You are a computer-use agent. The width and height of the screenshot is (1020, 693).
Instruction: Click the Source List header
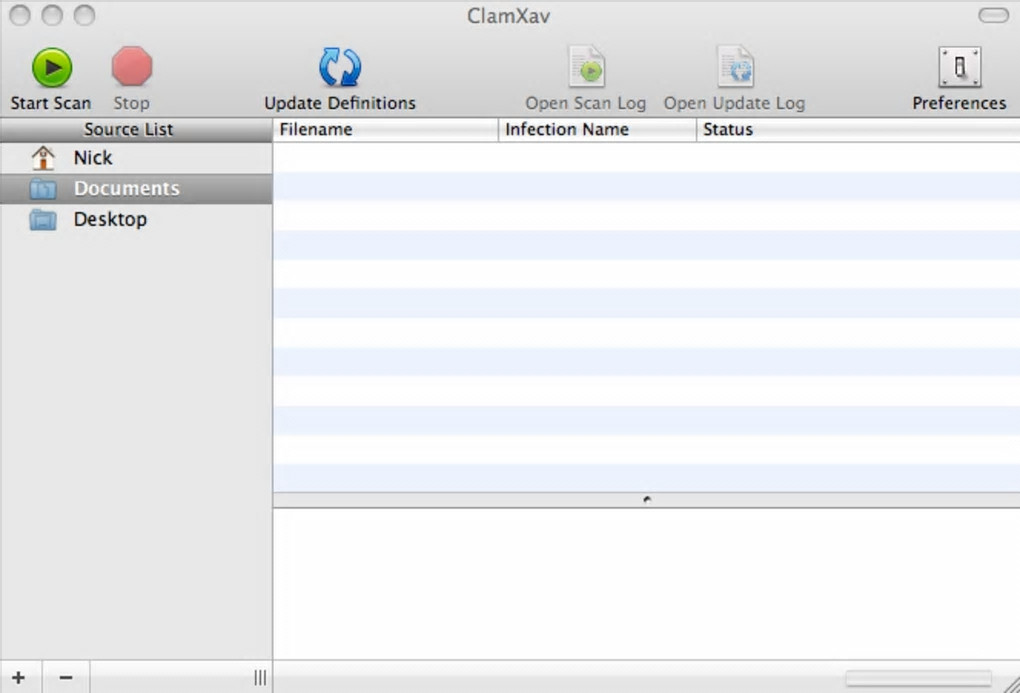tap(136, 129)
